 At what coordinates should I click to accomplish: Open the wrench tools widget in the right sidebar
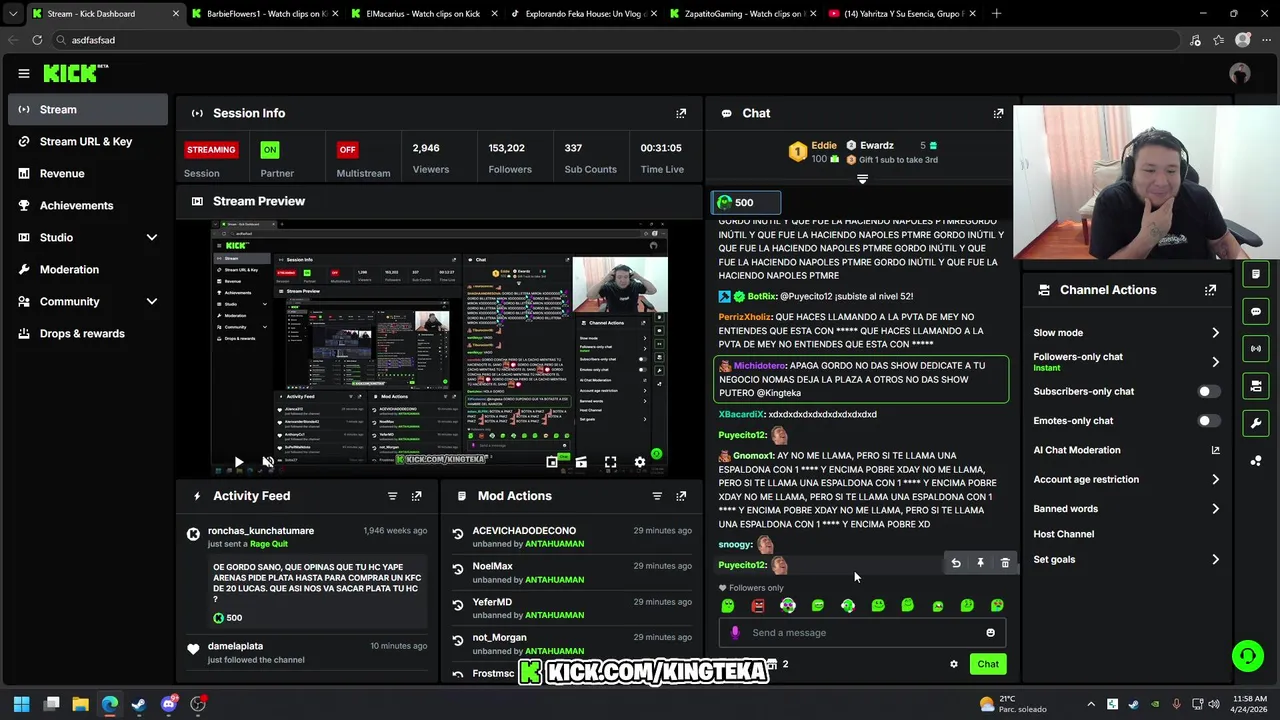click(1256, 423)
